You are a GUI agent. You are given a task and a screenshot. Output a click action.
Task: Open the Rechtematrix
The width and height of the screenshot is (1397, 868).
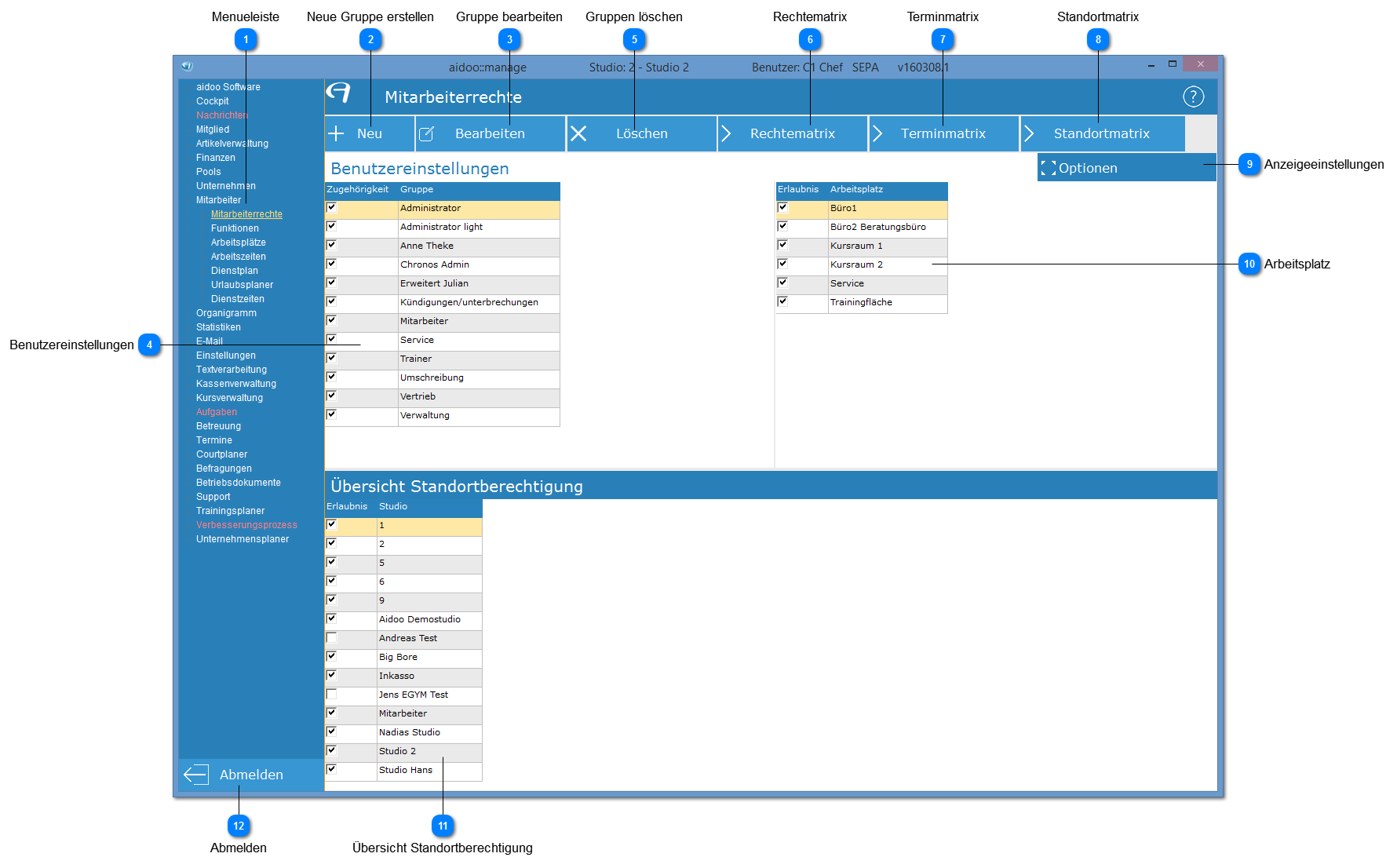[793, 133]
